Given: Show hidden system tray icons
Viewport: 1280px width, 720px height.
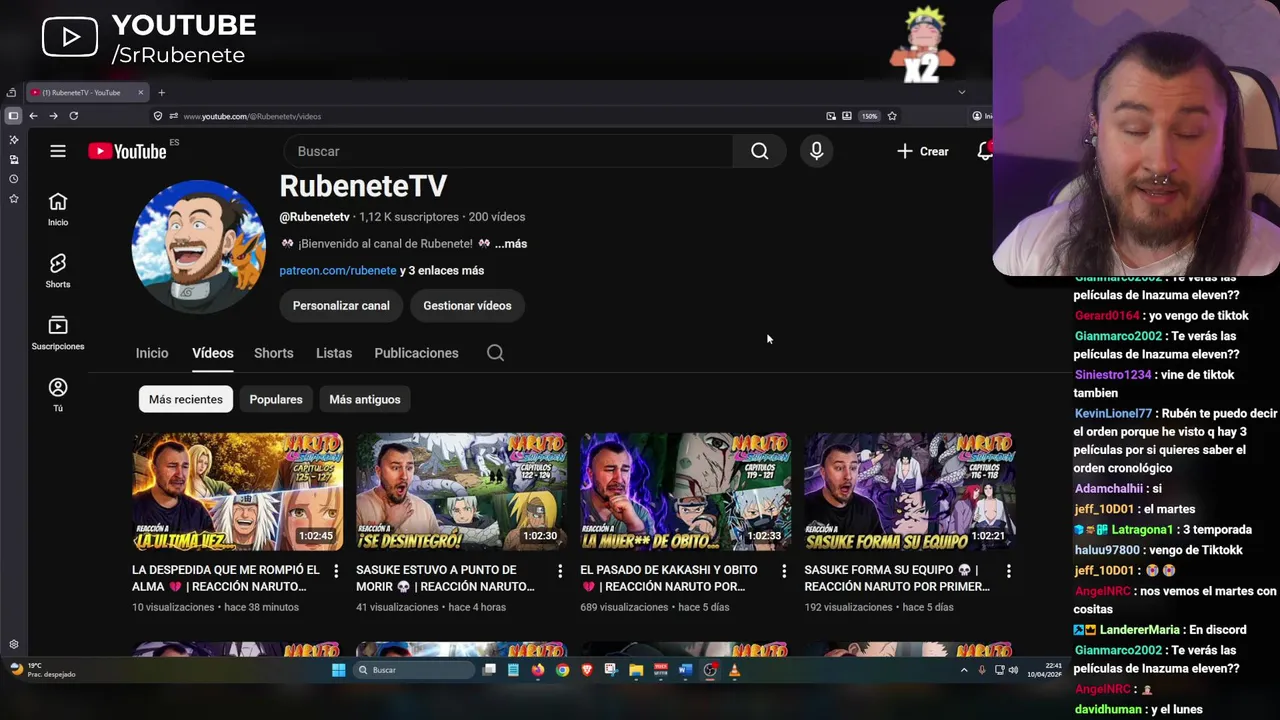Looking at the screenshot, I should tap(964, 670).
